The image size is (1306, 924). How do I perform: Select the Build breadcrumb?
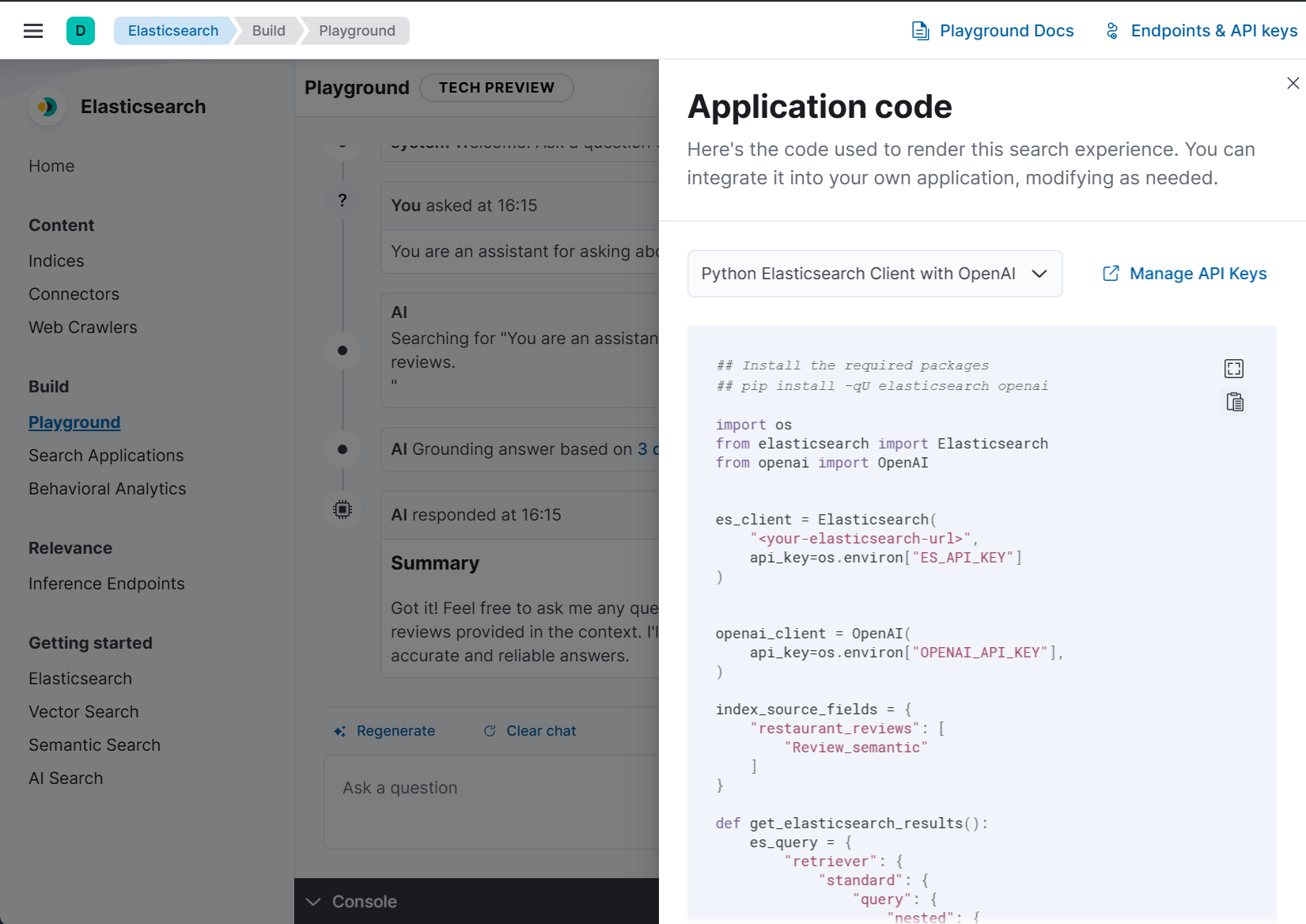269,31
